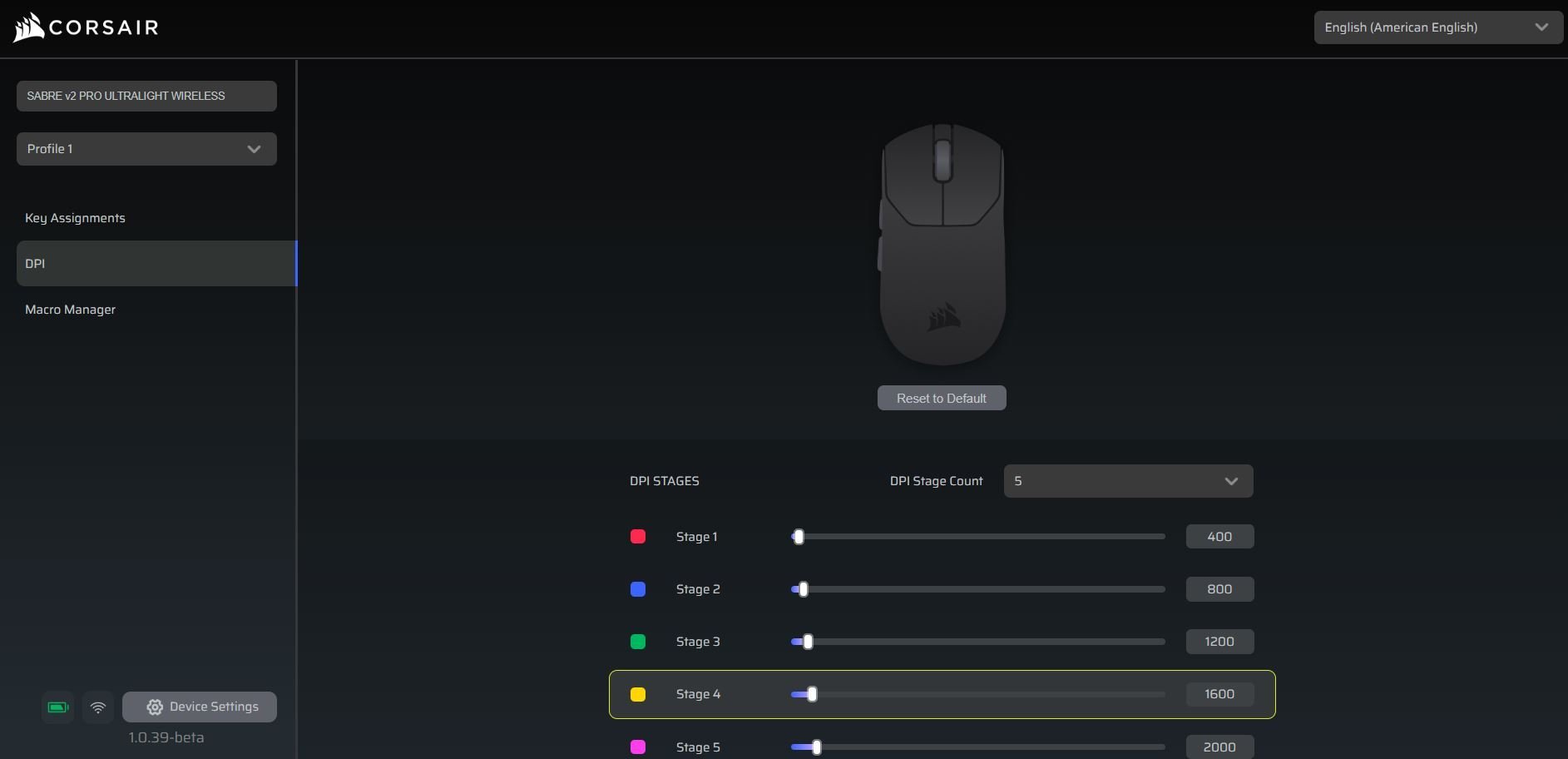The height and width of the screenshot is (759, 1568).
Task: Expand the Profile 1 dropdown
Action: point(146,149)
